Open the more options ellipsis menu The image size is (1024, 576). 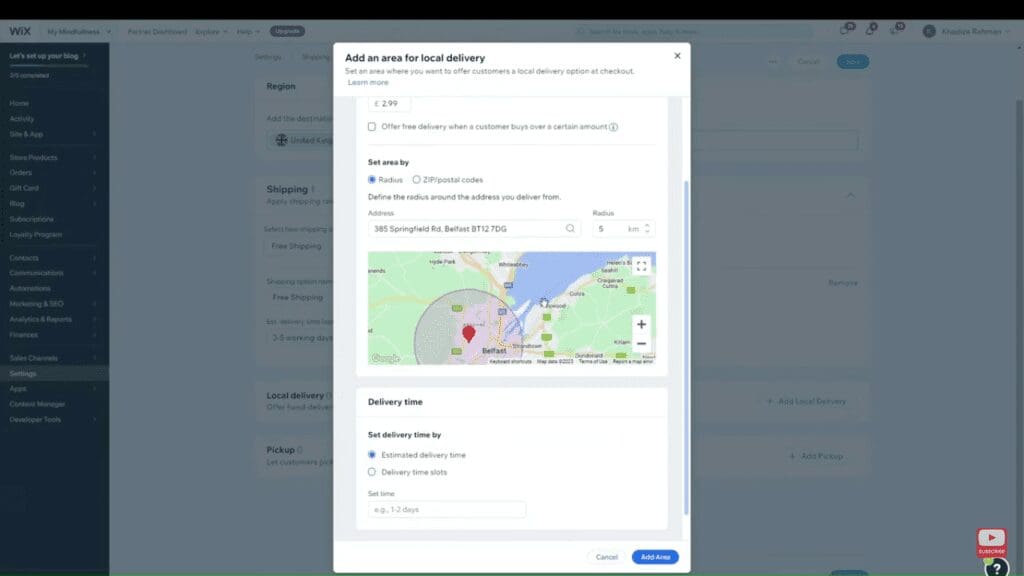(773, 61)
